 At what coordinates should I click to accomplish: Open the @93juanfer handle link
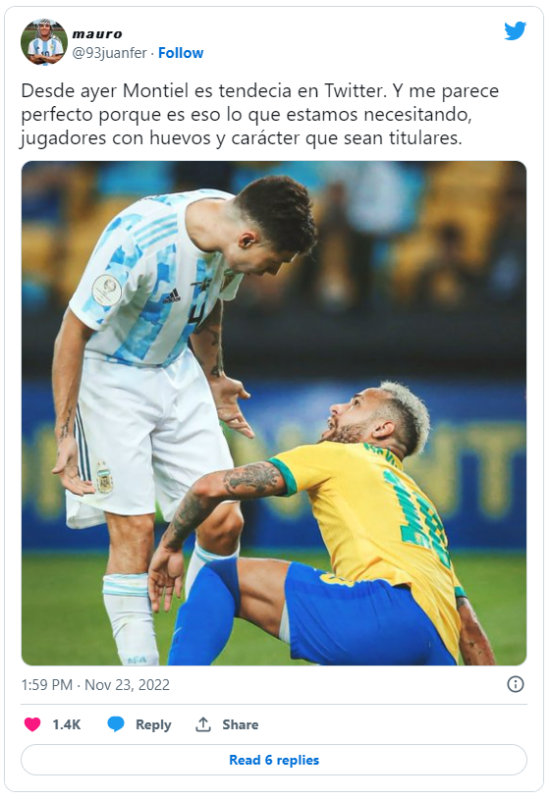click(x=110, y=53)
